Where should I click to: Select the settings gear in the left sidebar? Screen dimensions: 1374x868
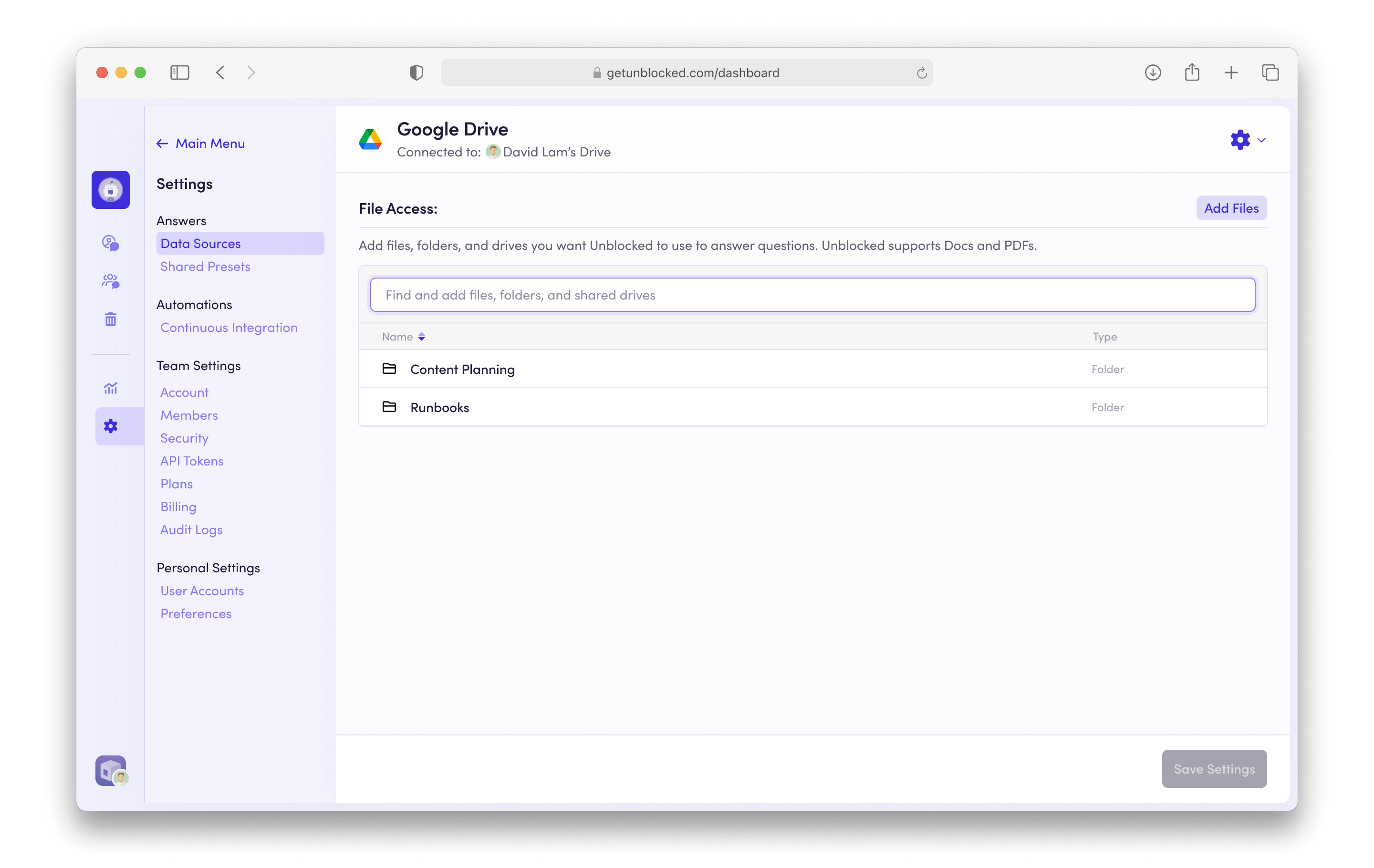[110, 426]
